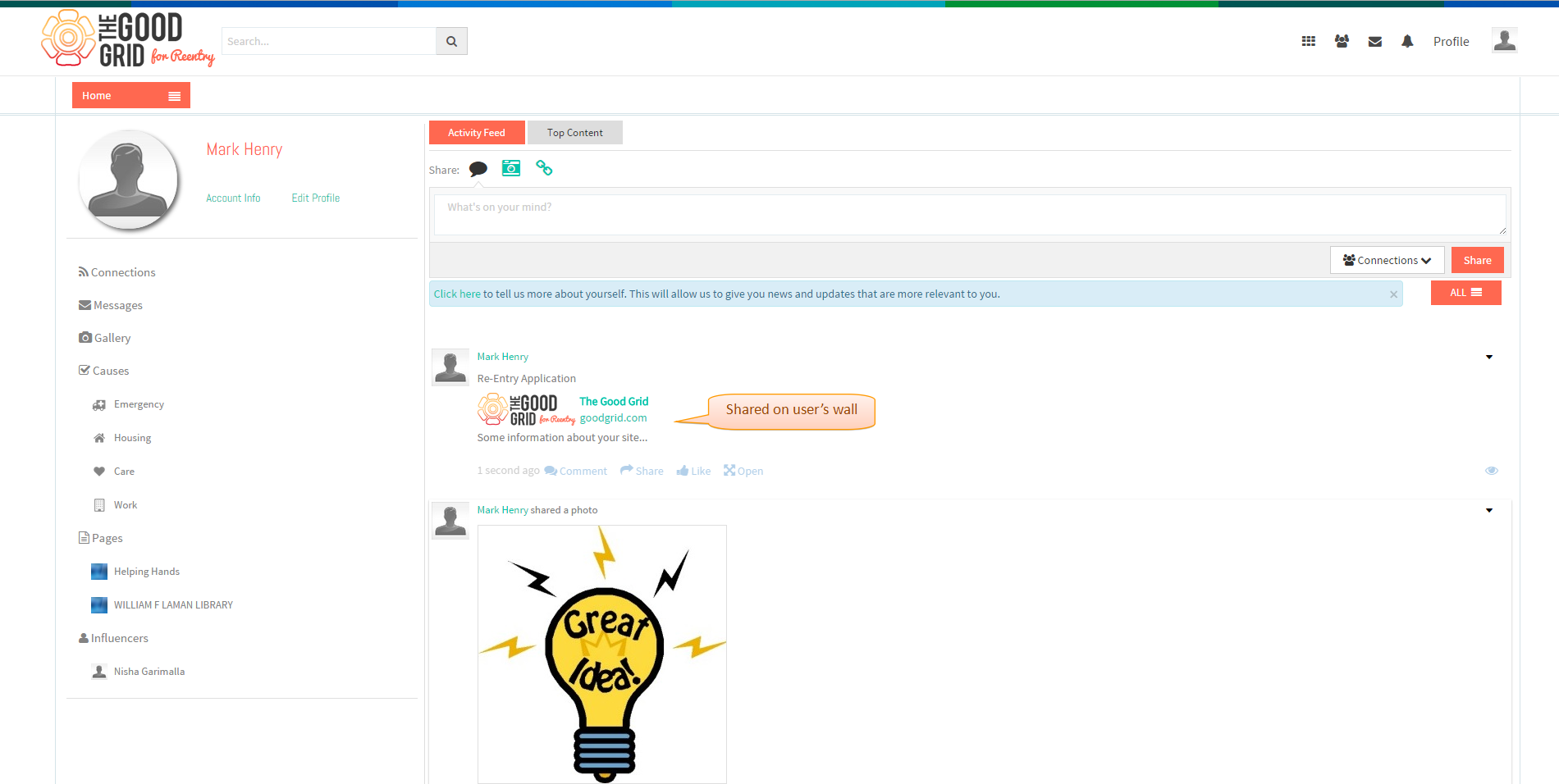Click the Mark Henry profile name heading
This screenshot has width=1559, height=784.
point(245,149)
